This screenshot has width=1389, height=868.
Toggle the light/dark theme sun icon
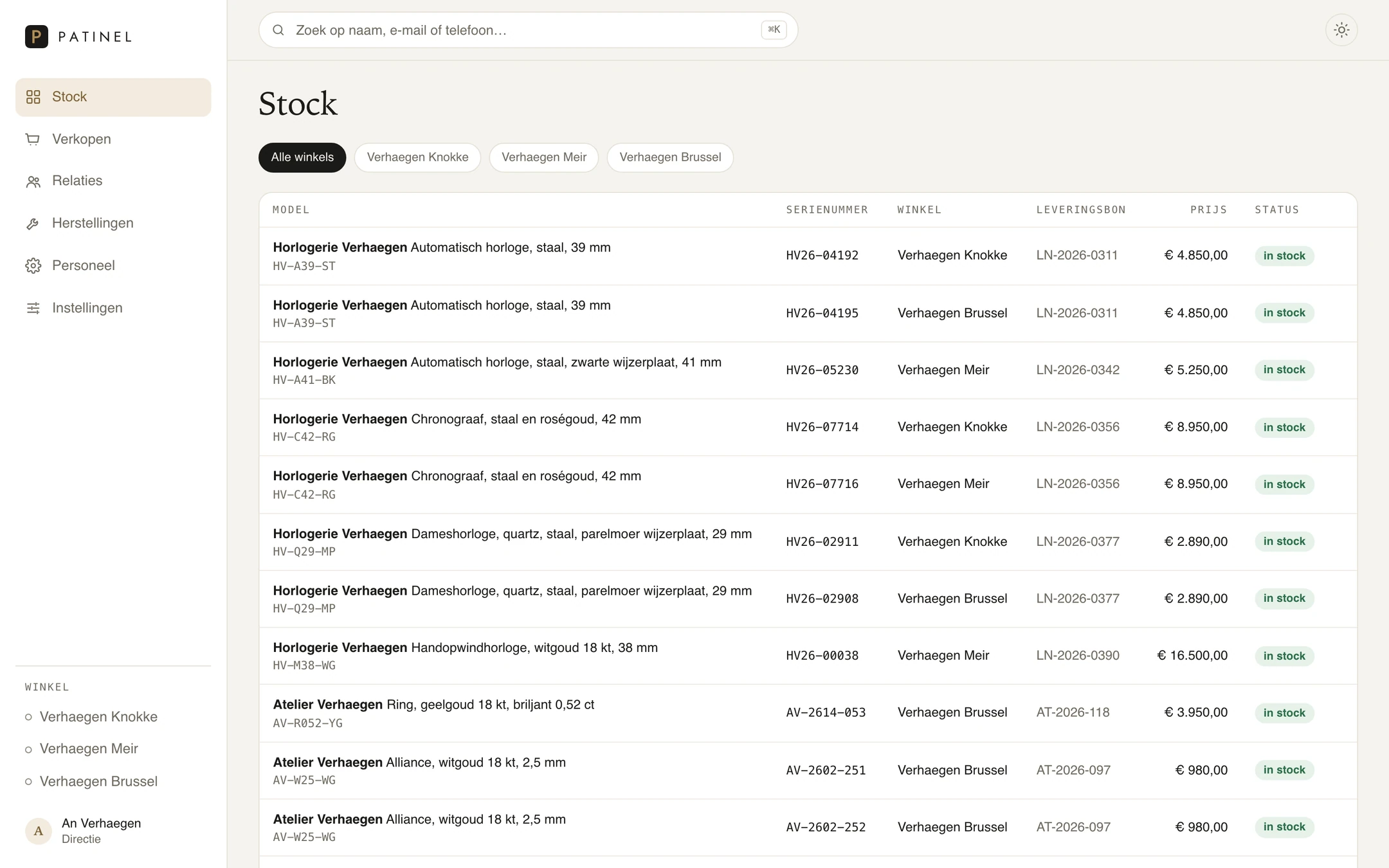[x=1341, y=30]
